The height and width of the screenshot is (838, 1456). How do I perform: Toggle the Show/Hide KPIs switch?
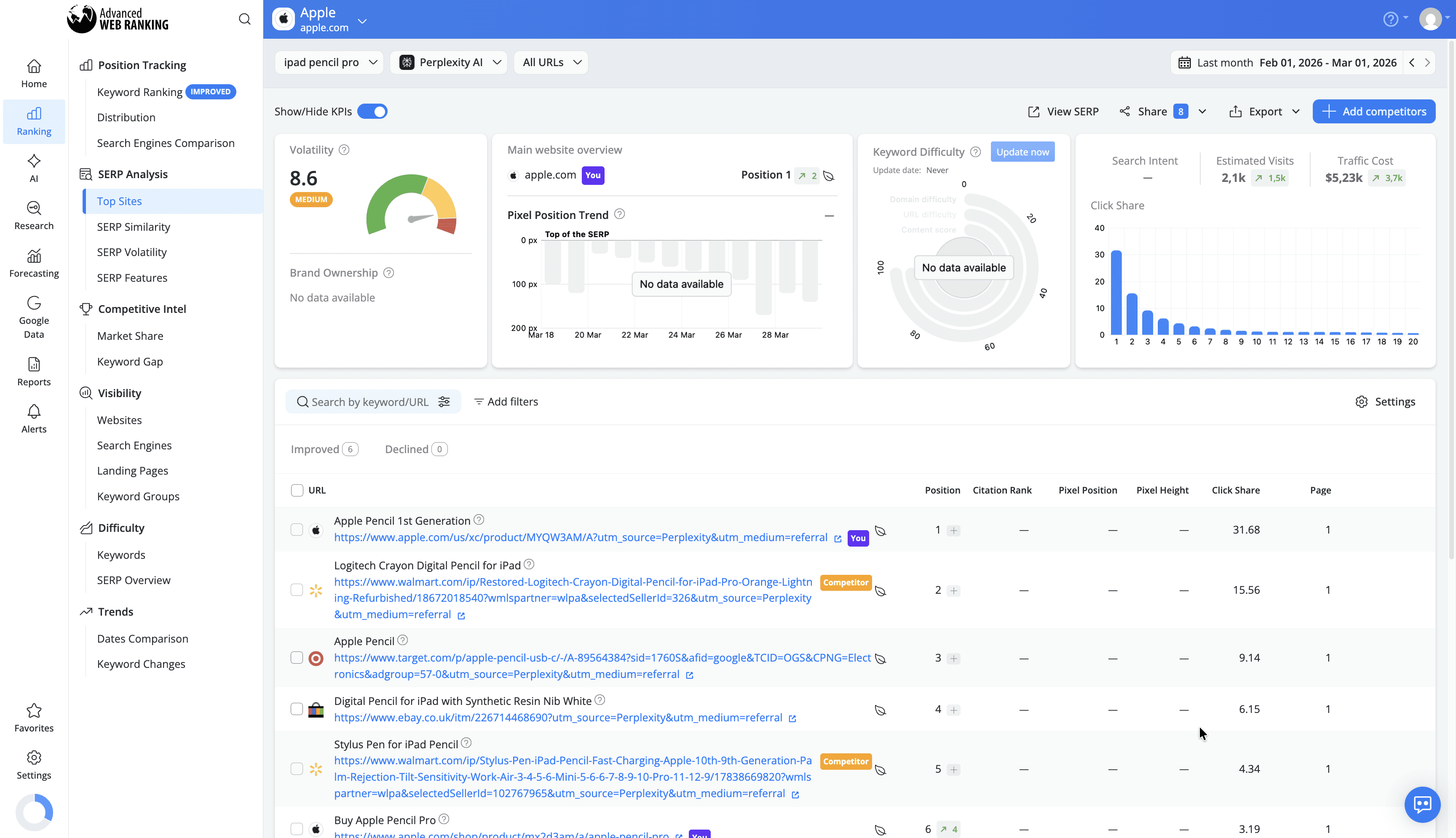tap(372, 111)
